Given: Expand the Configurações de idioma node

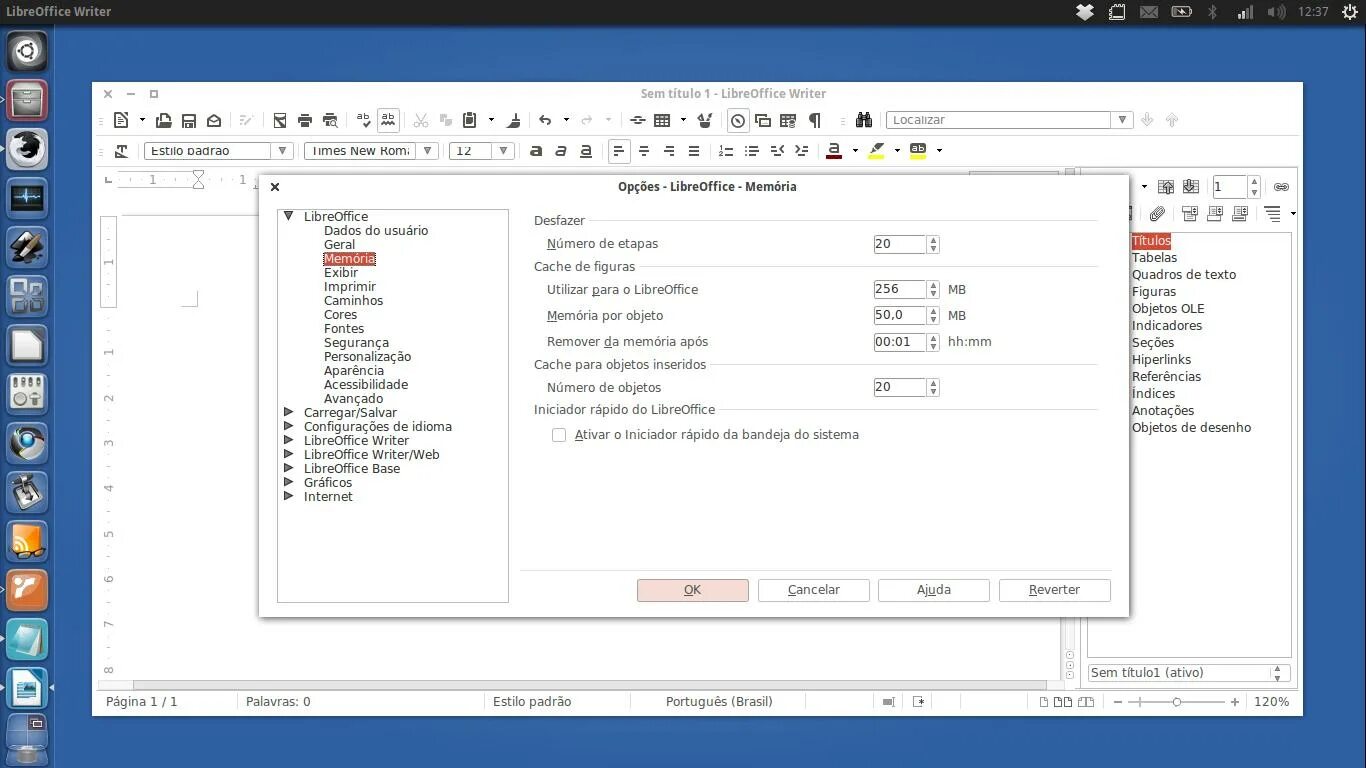Looking at the screenshot, I should 289,426.
